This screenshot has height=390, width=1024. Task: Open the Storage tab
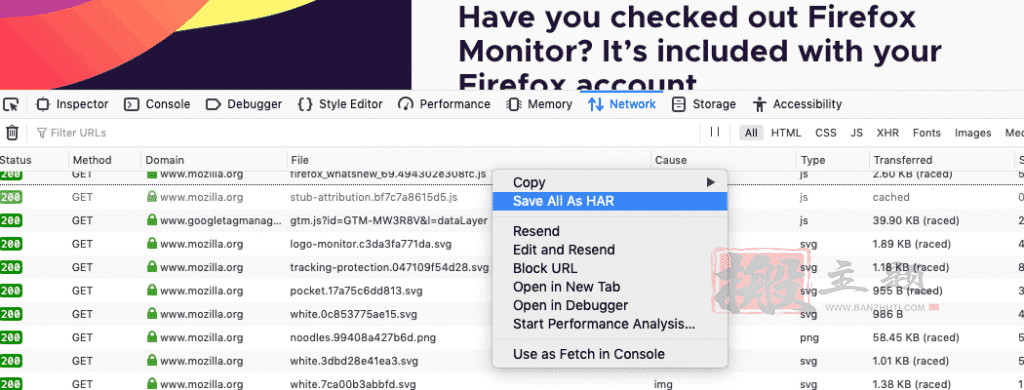point(704,104)
